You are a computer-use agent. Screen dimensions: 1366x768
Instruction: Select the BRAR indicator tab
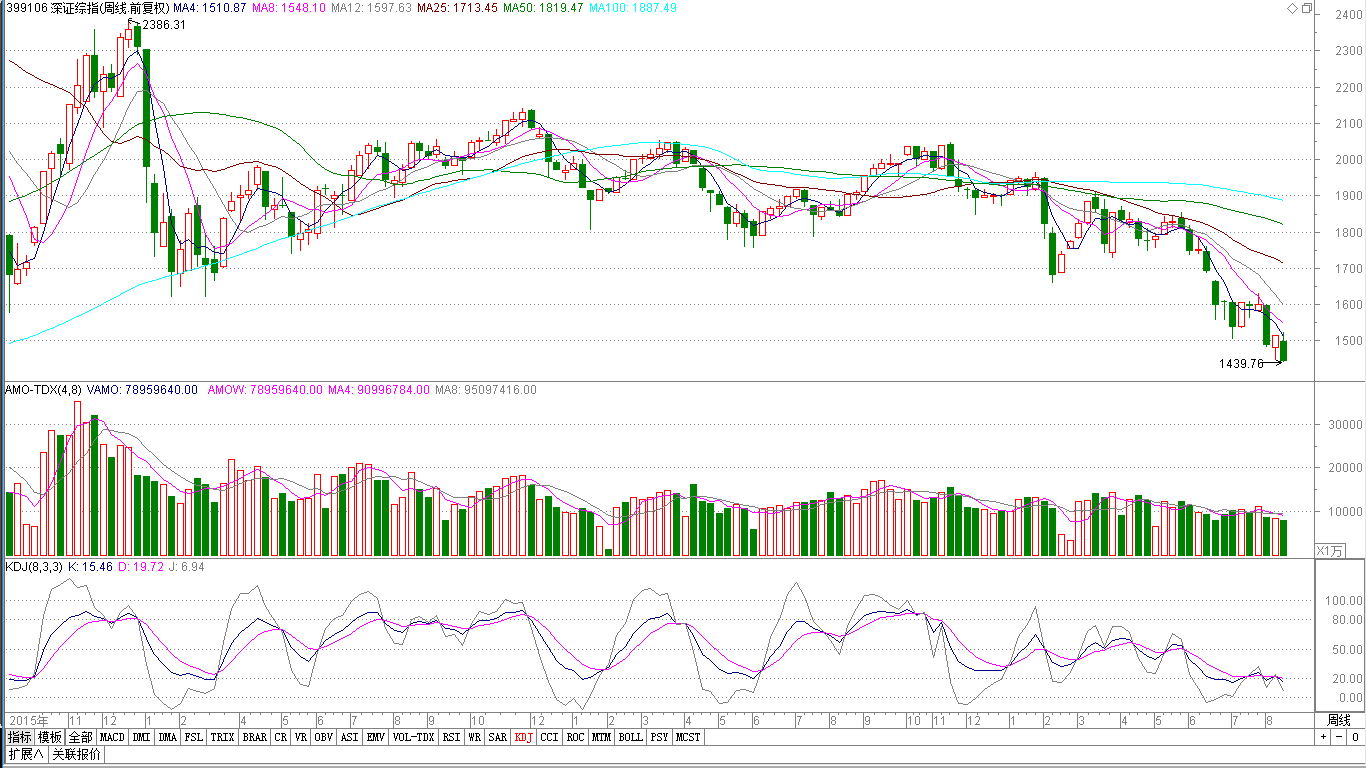click(x=255, y=737)
